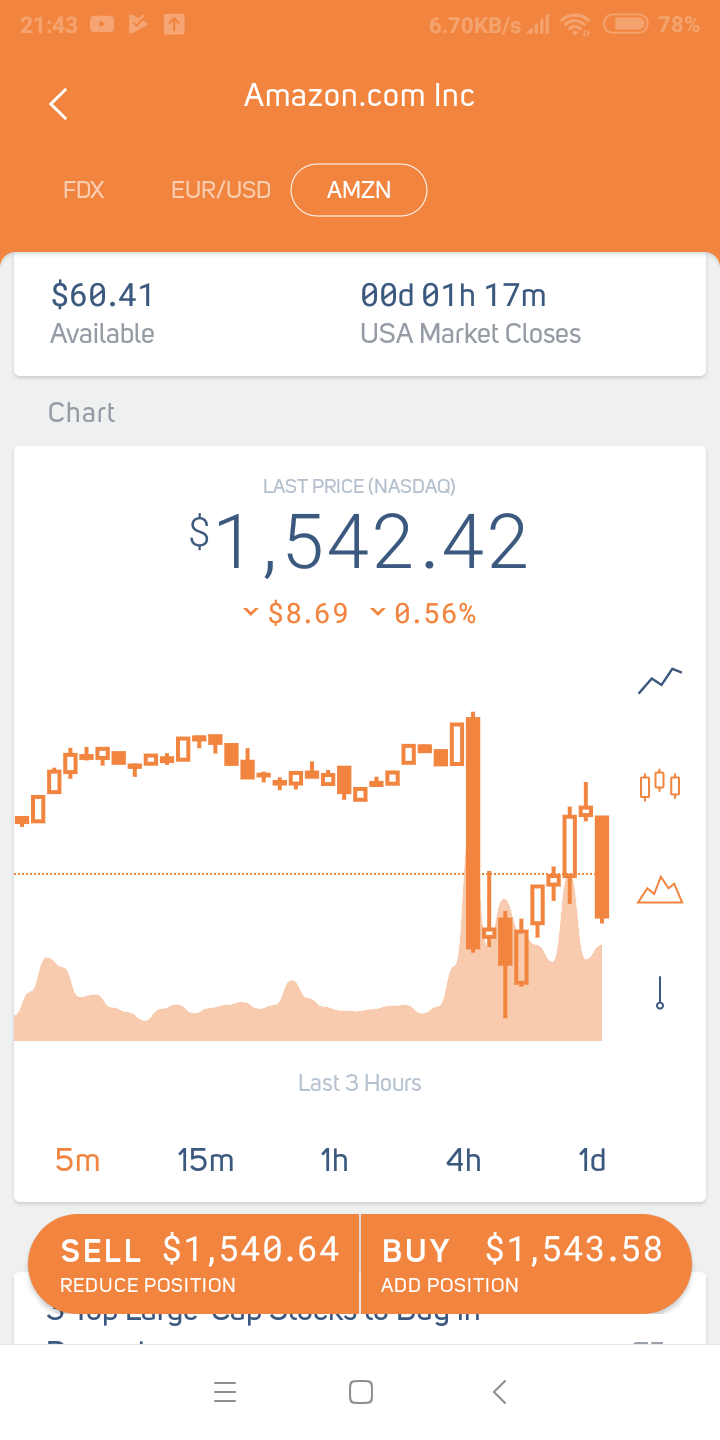The width and height of the screenshot is (720, 1440).
Task: Switch to the FDX tab
Action: [84, 190]
